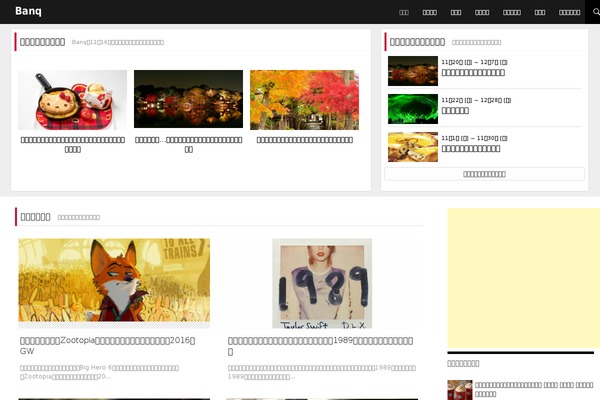Open the last navigation menu item before search
The height and width of the screenshot is (400, 600).
[x=569, y=12]
